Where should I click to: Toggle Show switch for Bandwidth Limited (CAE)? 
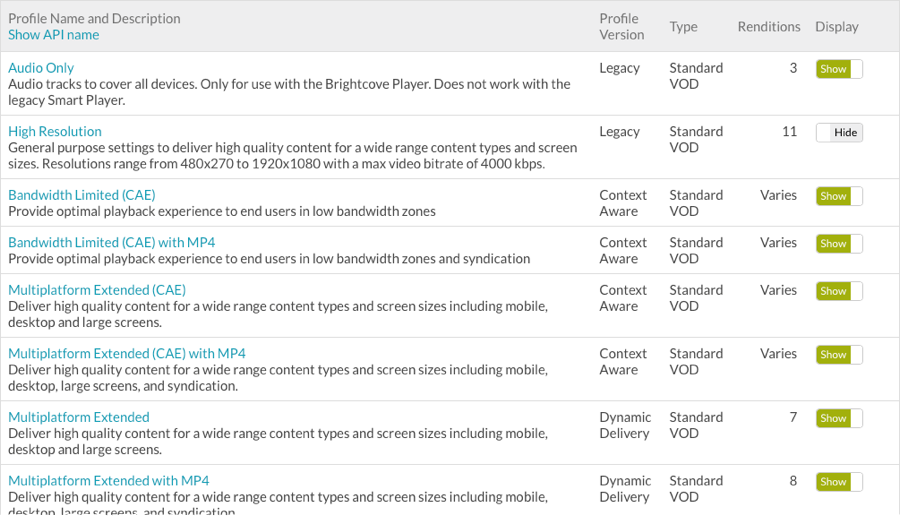[839, 196]
